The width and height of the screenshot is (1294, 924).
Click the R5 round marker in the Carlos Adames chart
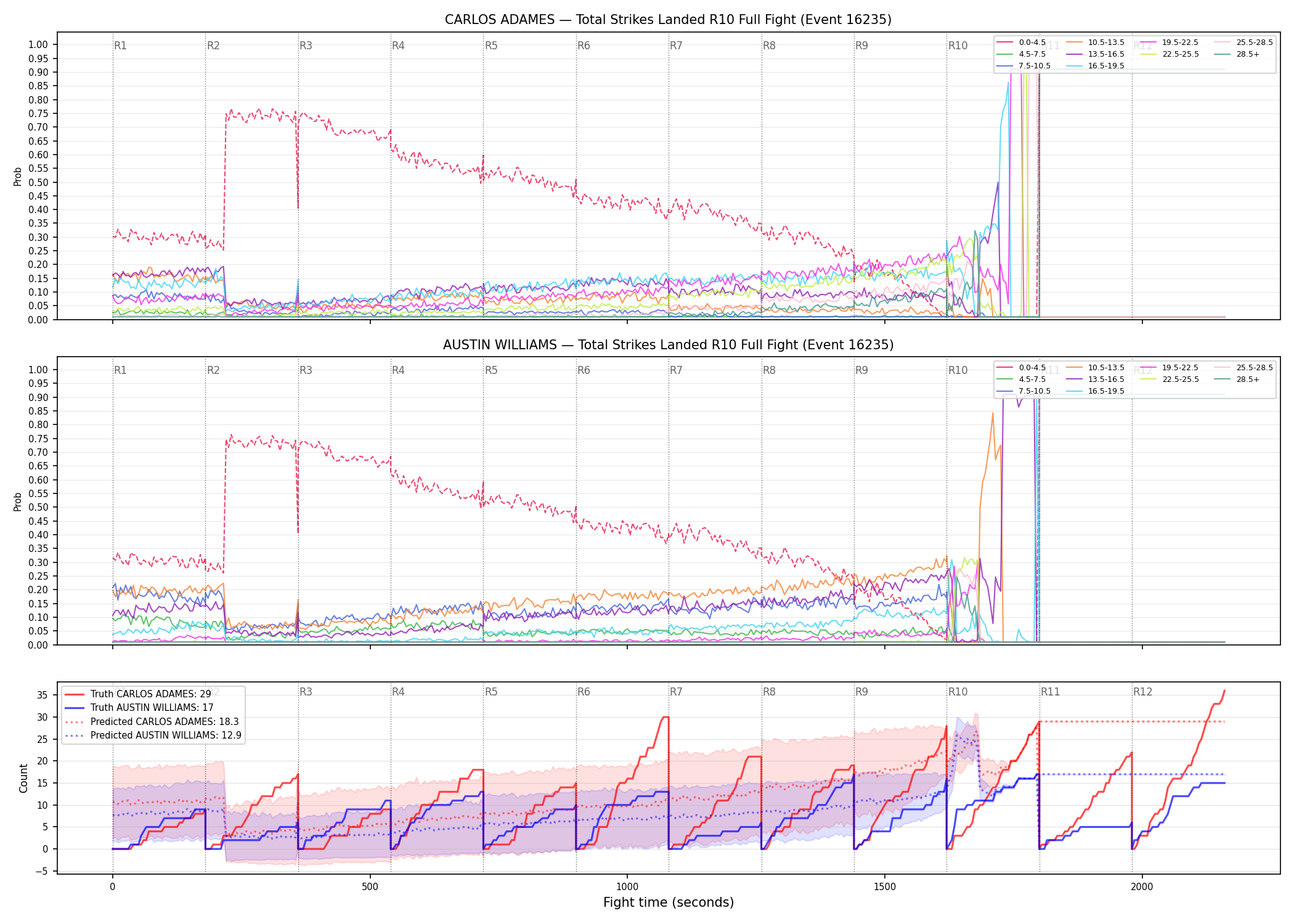coord(491,46)
